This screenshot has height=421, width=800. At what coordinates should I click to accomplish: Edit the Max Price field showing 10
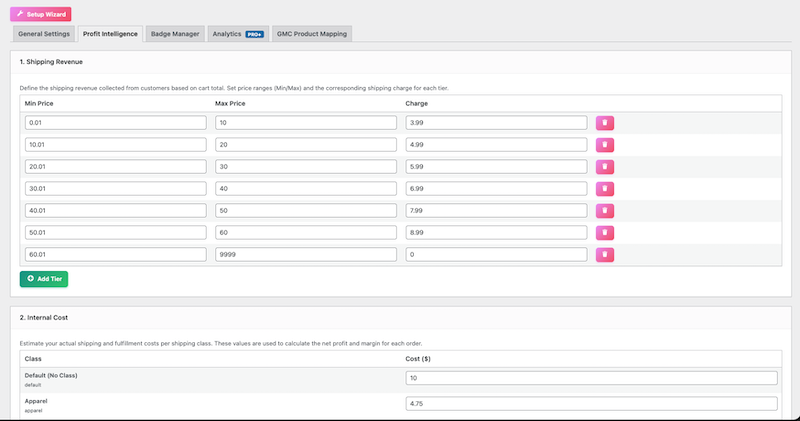pos(306,122)
